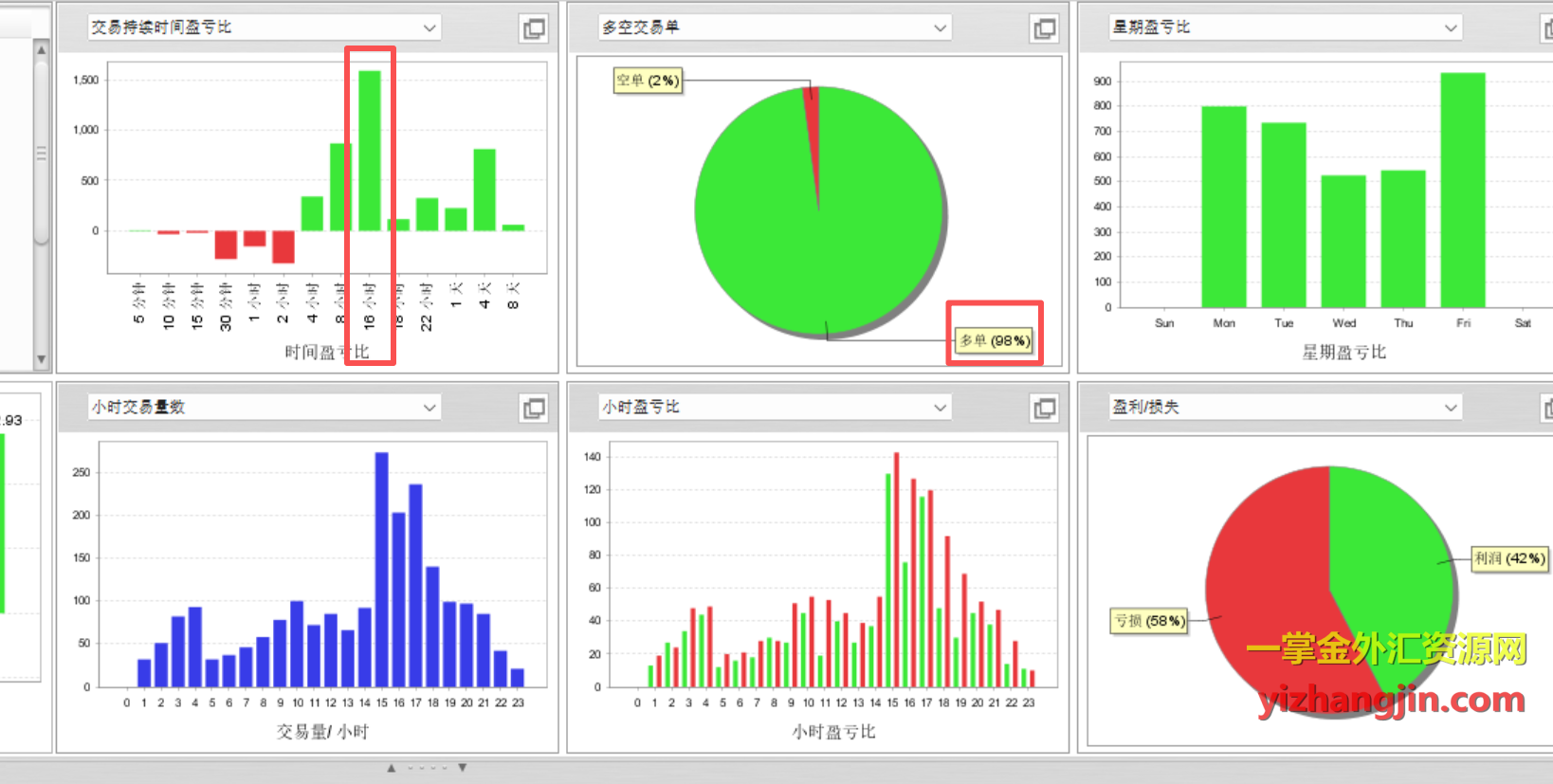1553x784 pixels.
Task: Open the 交易持续时间盈亏比 dropdown
Action: point(429,28)
